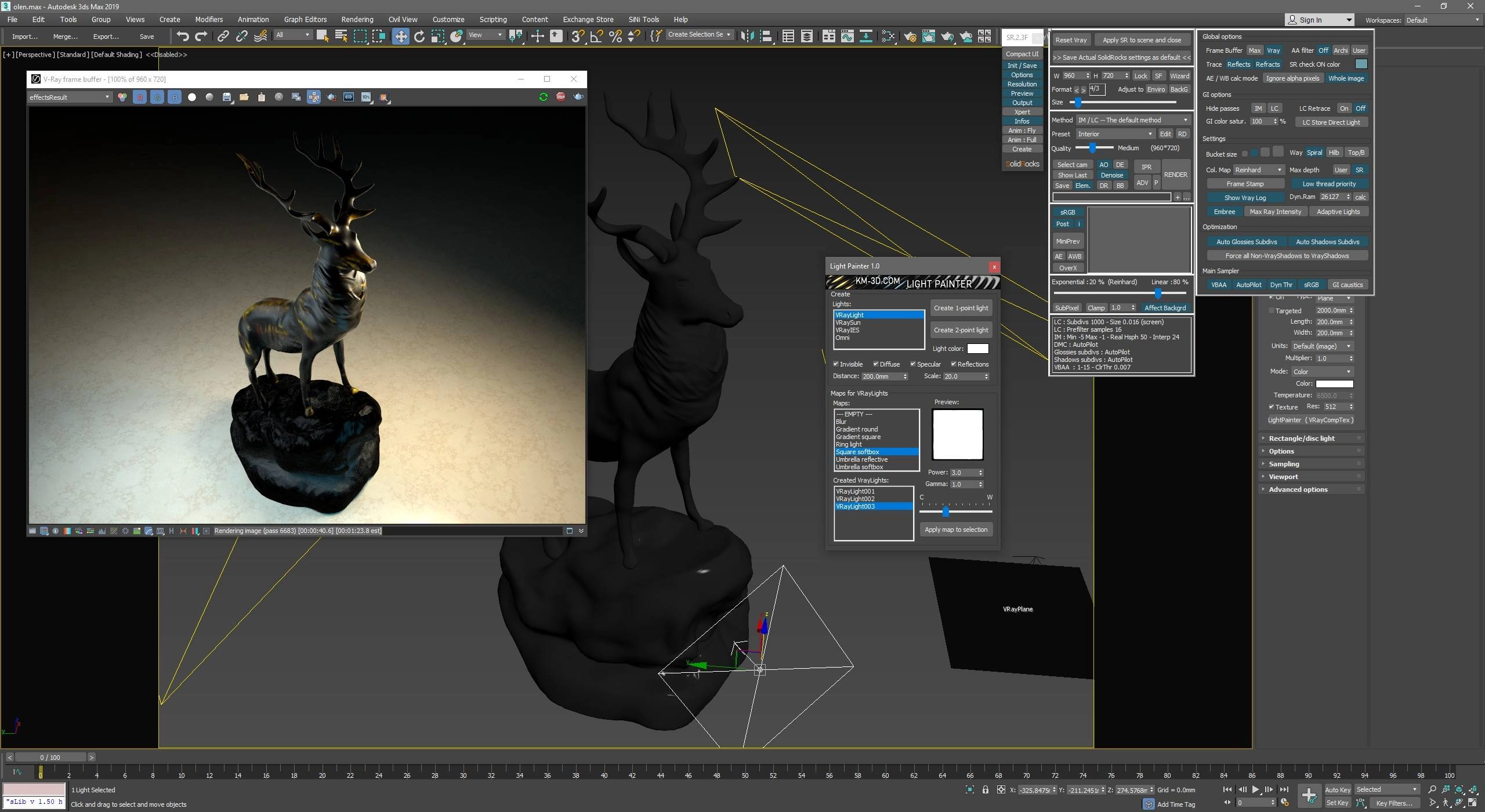Expand the Rectangle/disc light rollout
This screenshot has height=812, width=1485.
point(1311,438)
